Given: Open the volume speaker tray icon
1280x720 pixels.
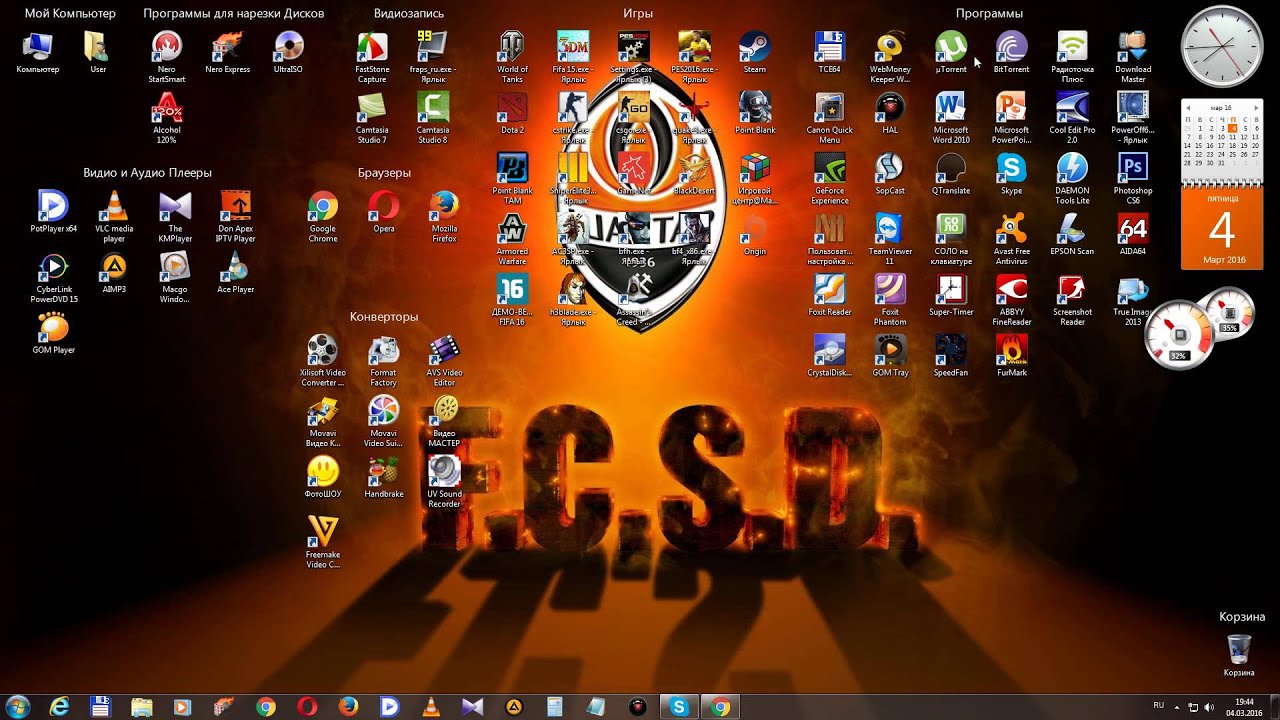Looking at the screenshot, I should [x=1211, y=707].
